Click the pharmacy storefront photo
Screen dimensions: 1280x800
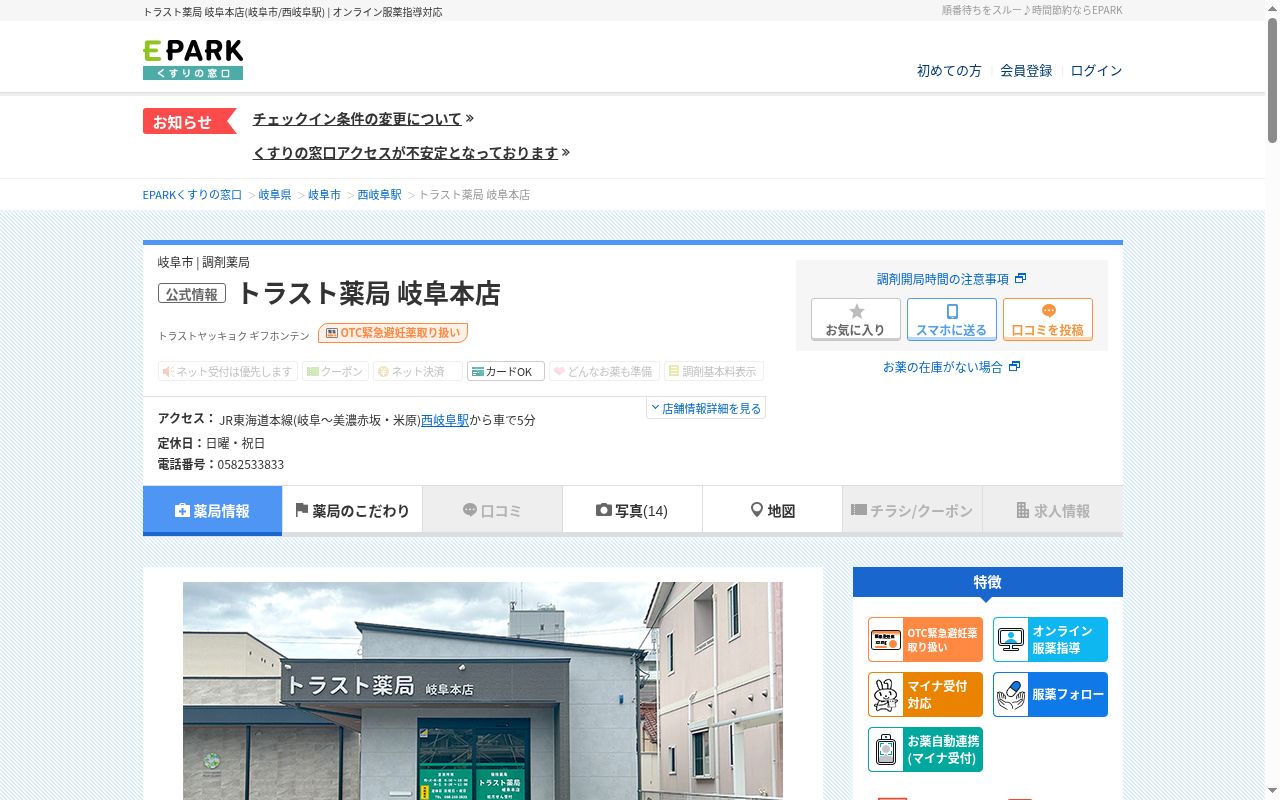pos(483,691)
